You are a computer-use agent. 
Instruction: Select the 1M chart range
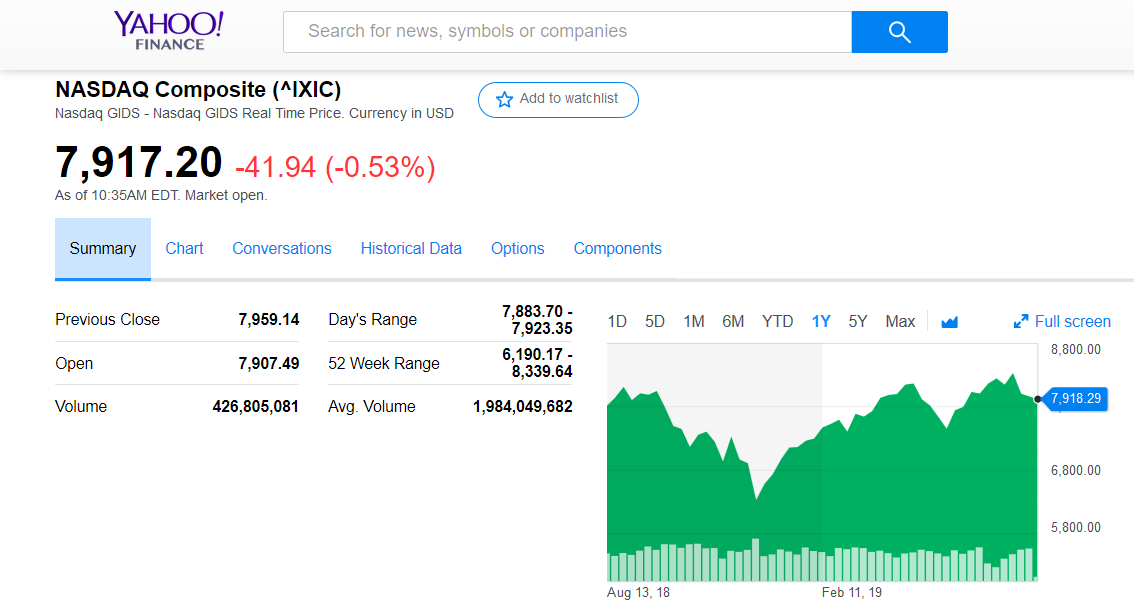[x=694, y=321]
